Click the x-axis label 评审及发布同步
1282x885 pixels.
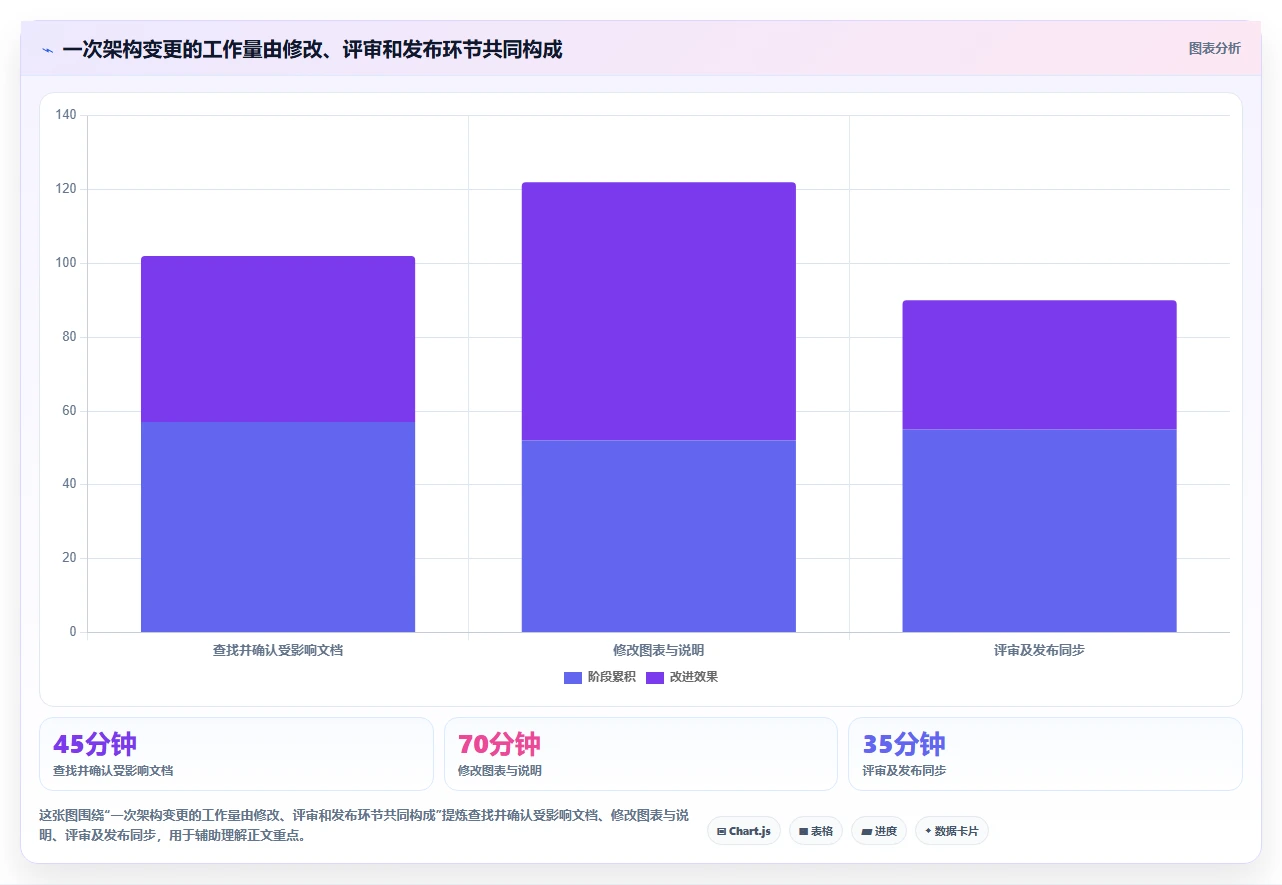pos(1040,650)
